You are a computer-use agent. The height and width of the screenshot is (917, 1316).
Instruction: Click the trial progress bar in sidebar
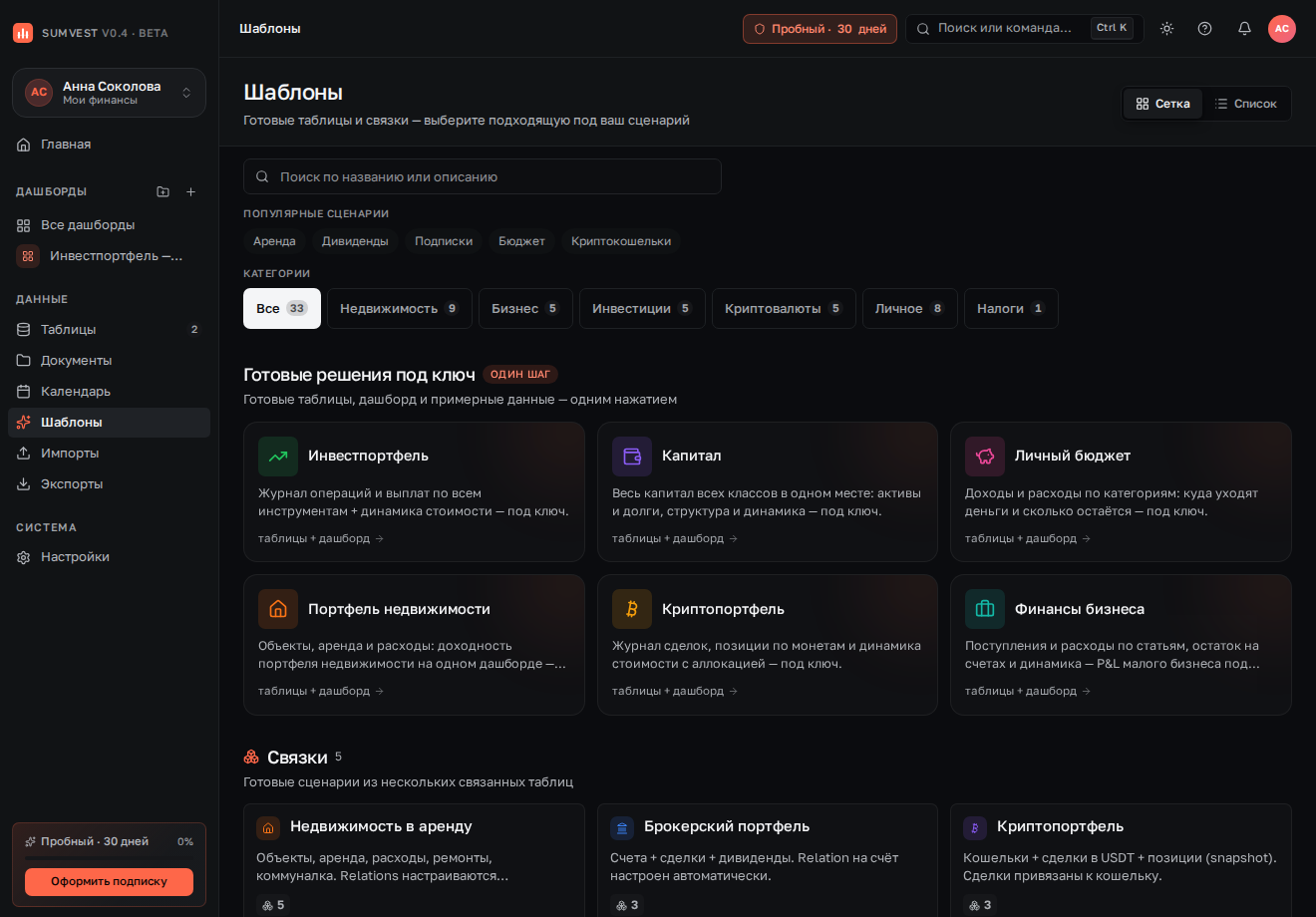(x=110, y=857)
